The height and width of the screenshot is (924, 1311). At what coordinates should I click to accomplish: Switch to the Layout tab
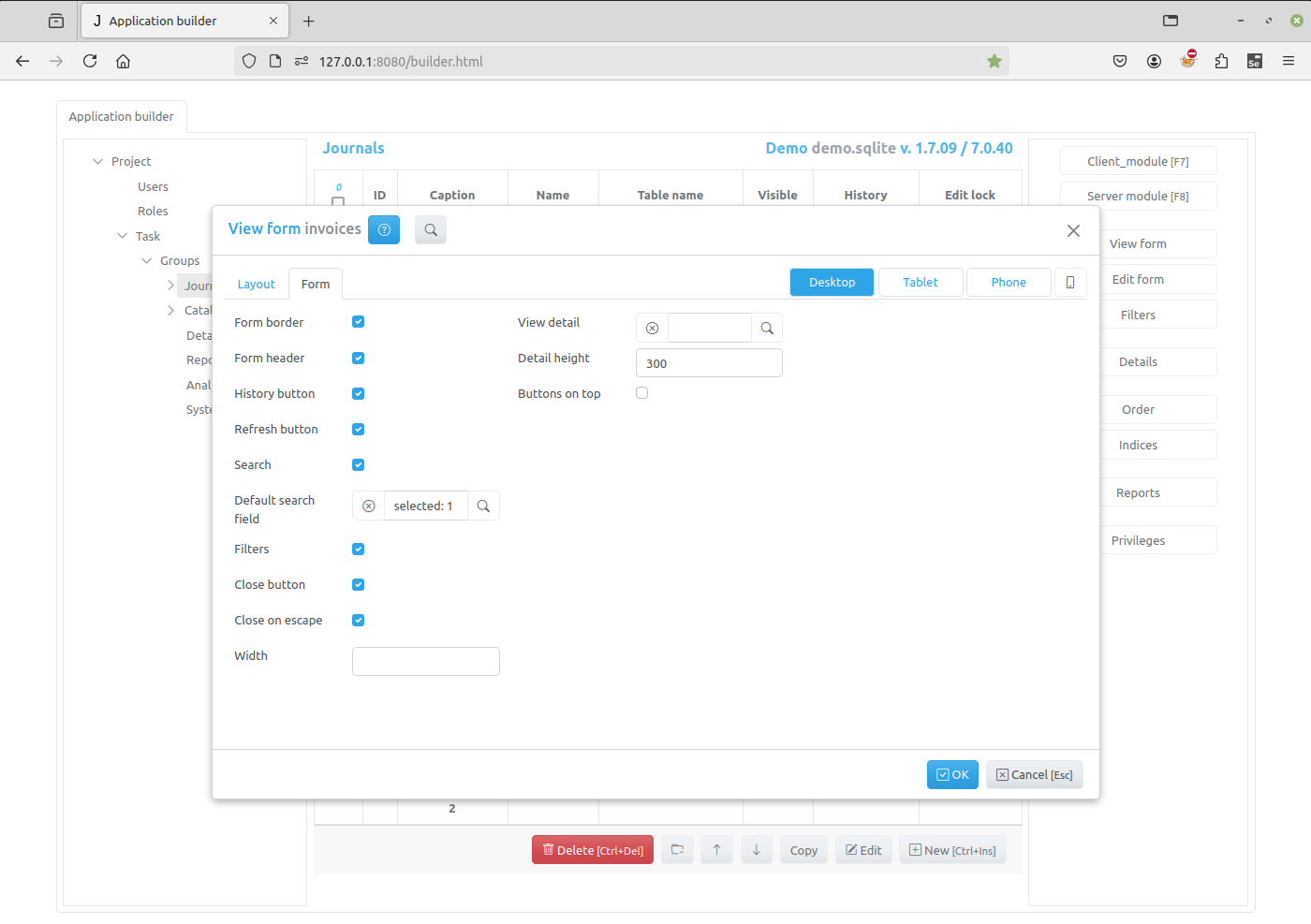coord(256,284)
